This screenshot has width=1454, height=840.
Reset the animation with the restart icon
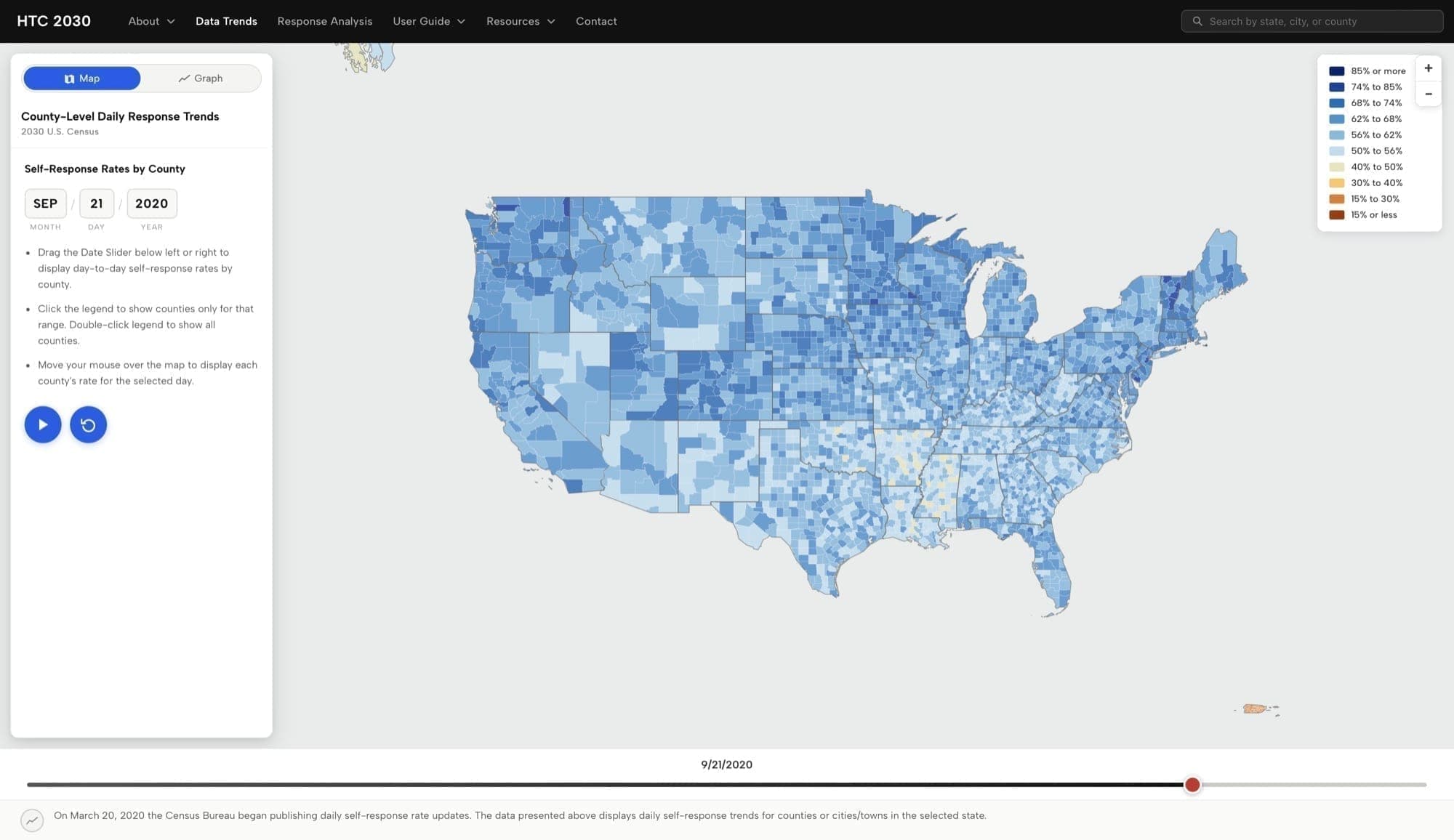coord(88,424)
